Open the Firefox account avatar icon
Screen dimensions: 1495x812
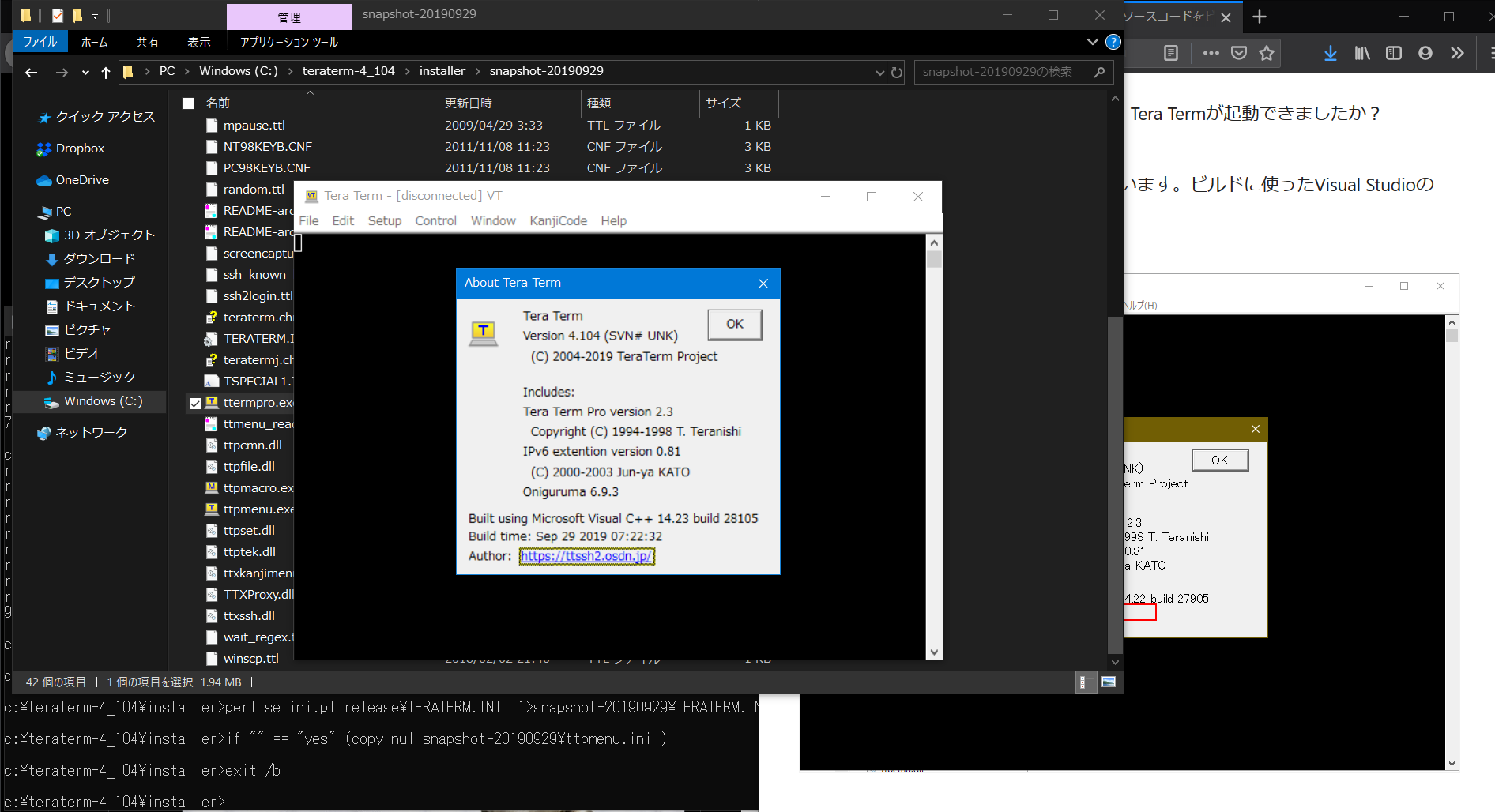(1425, 53)
